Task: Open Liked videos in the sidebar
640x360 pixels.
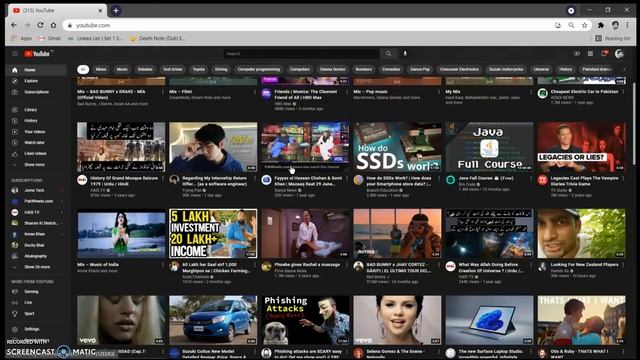Action: 36,153
